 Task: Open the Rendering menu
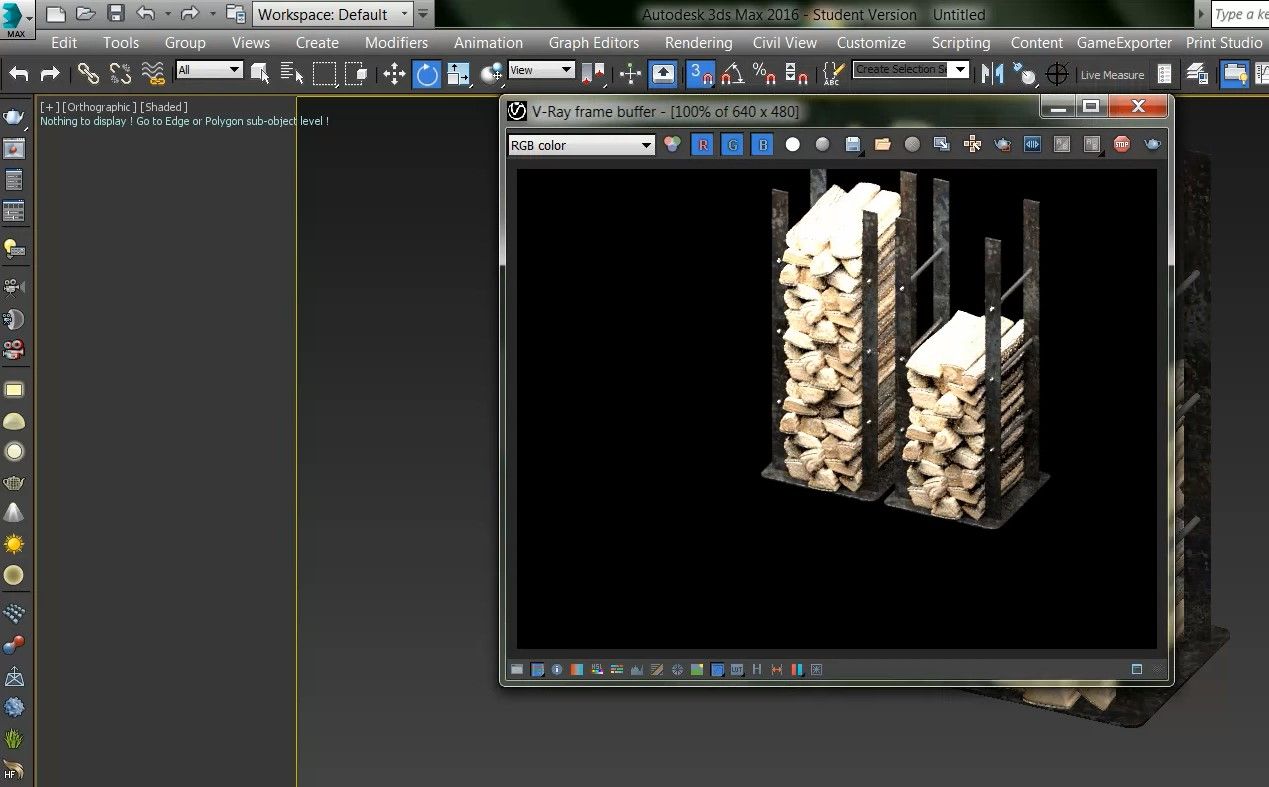tap(698, 43)
